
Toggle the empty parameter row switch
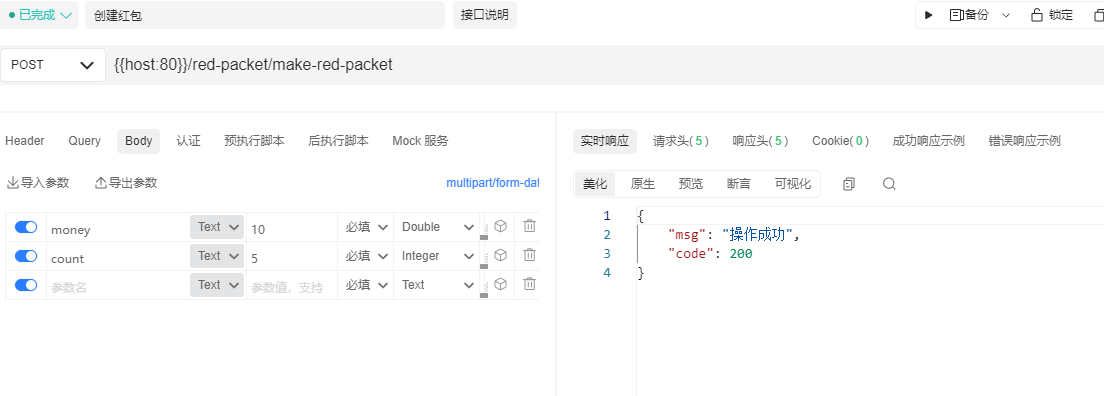click(26, 285)
